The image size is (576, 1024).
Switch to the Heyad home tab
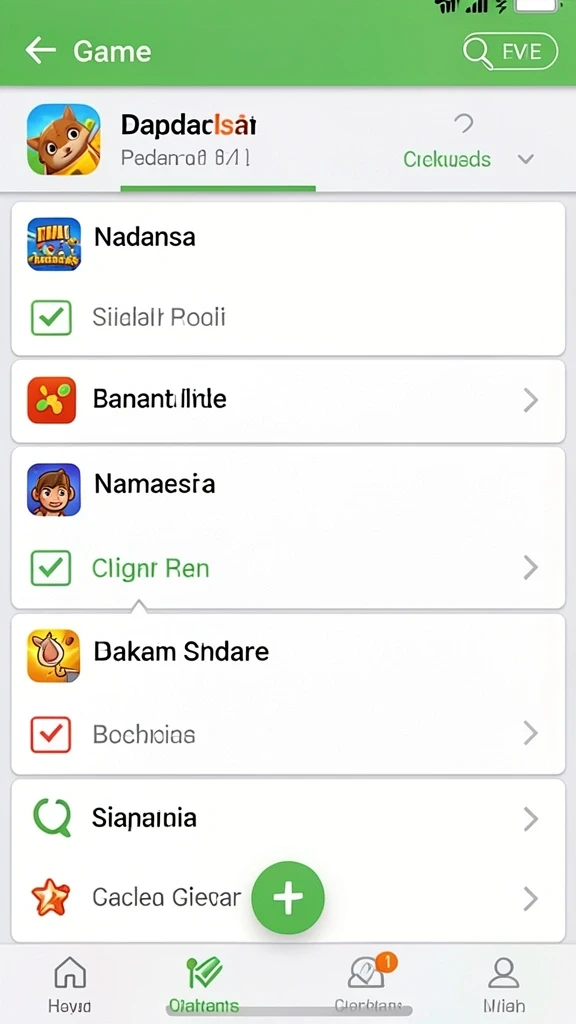tap(69, 984)
